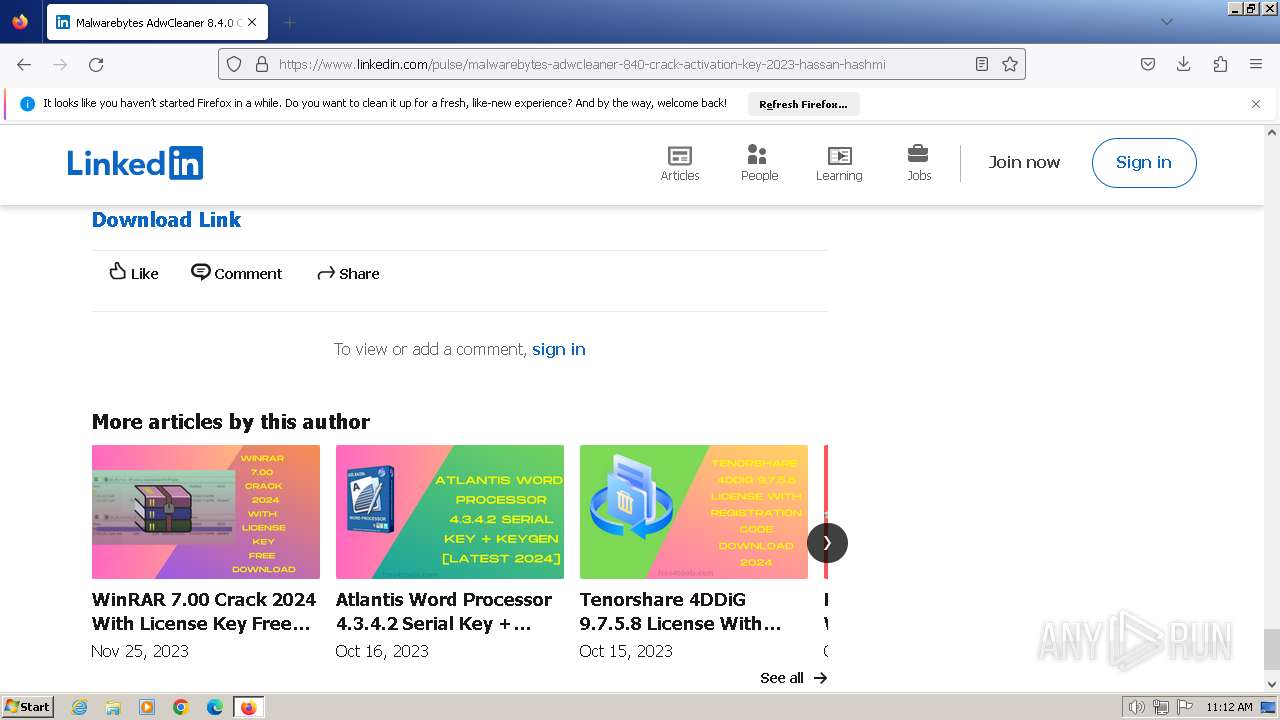Open the Articles section
This screenshot has height=720, width=1280.
click(680, 163)
